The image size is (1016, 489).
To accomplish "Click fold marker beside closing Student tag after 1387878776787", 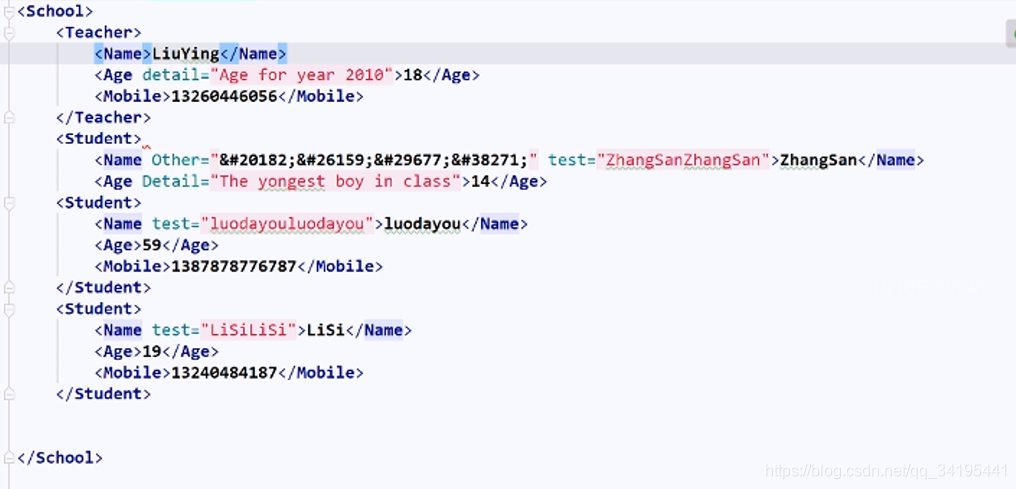I will coord(8,287).
